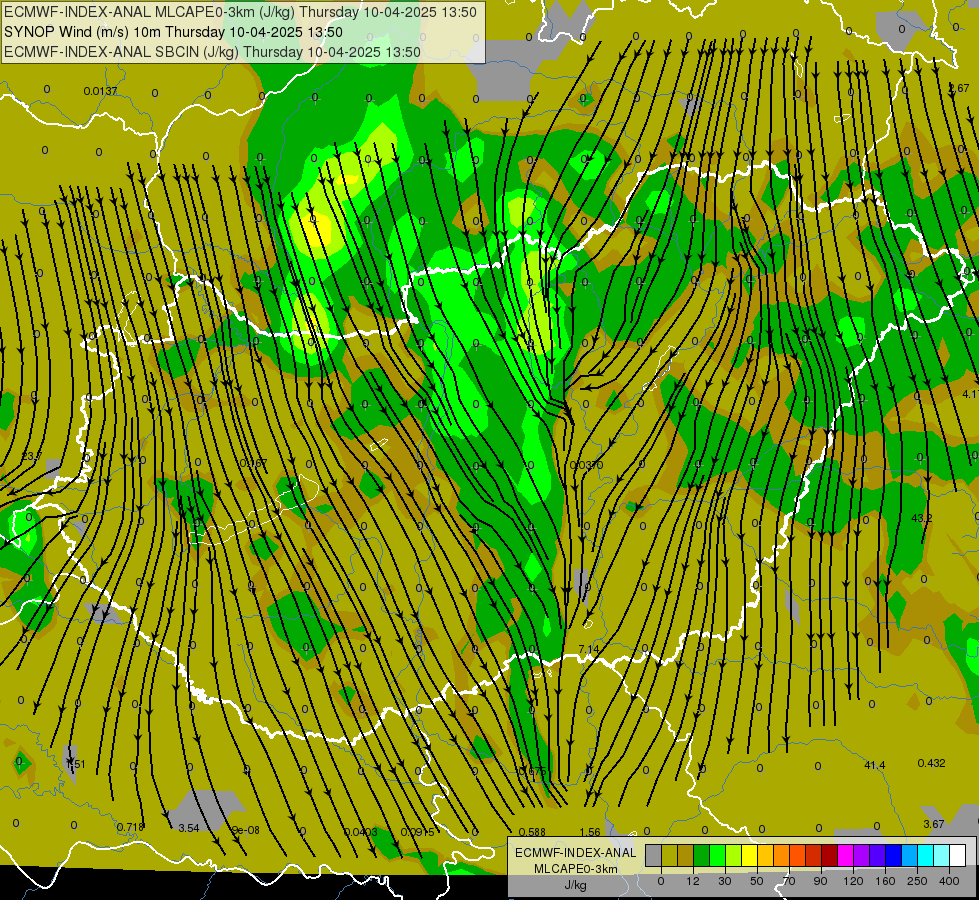Click the pure blue legend swatch
The image size is (979, 900).
pyautogui.click(x=894, y=855)
